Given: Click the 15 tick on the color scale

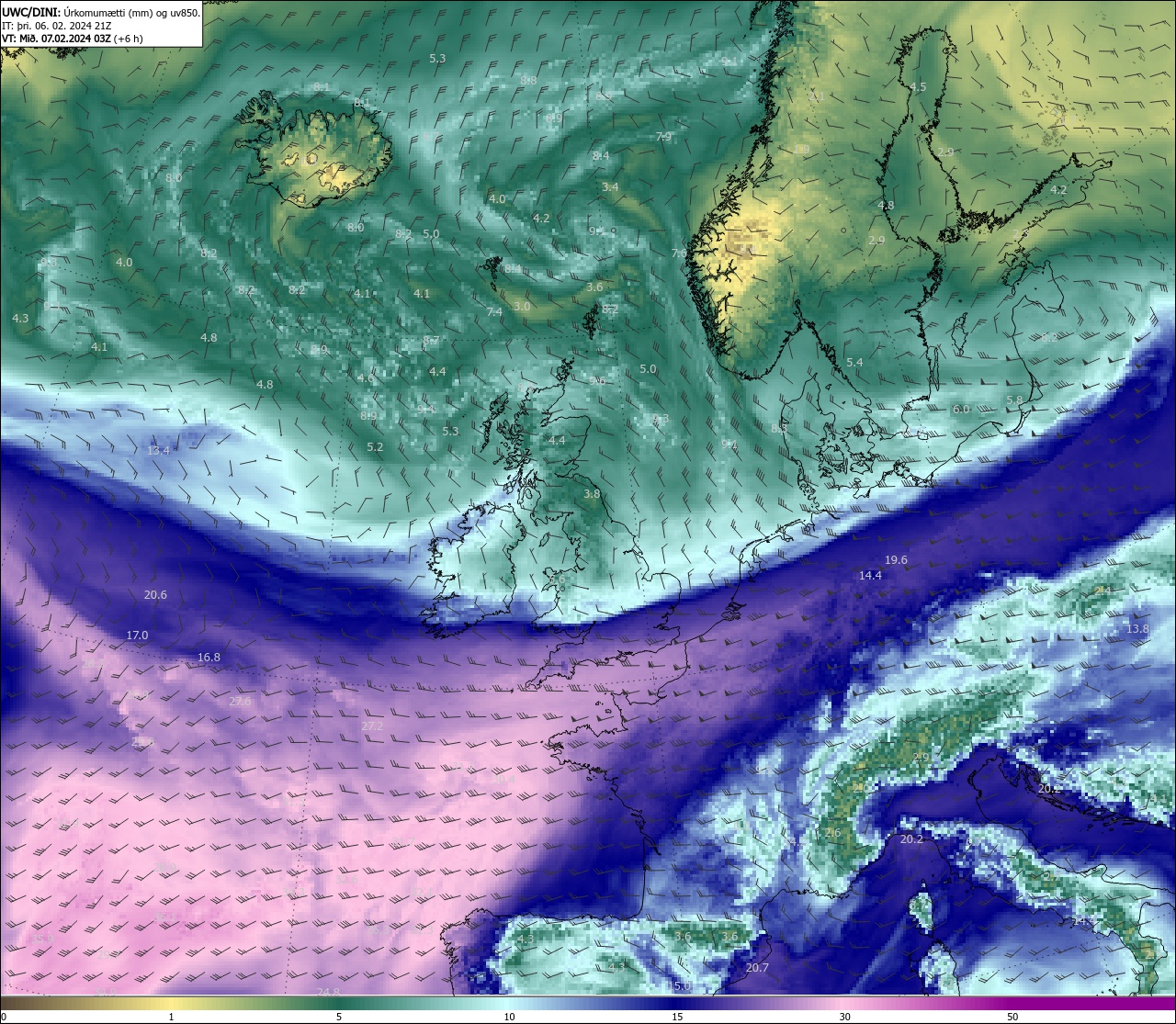Looking at the screenshot, I should click(x=677, y=1017).
